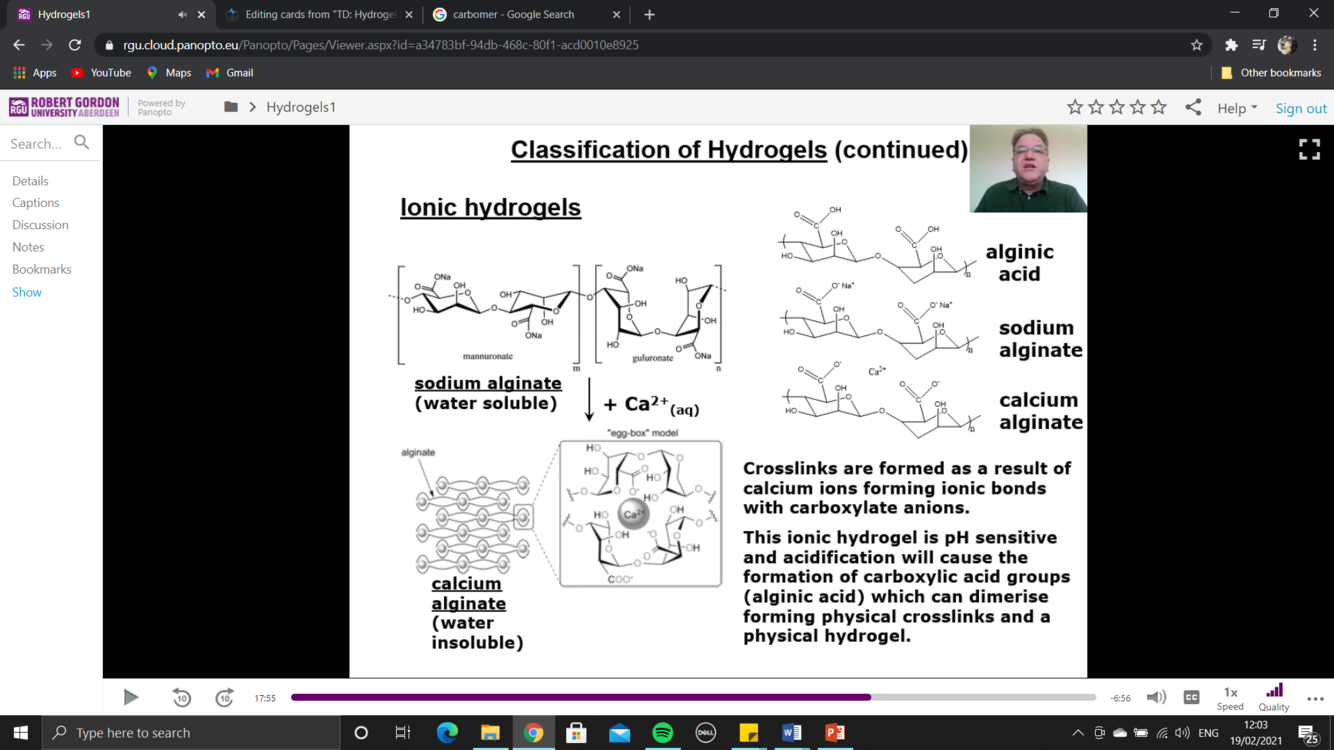Open playback Speed 1x selector
This screenshot has height=750, width=1334.
coord(1230,698)
